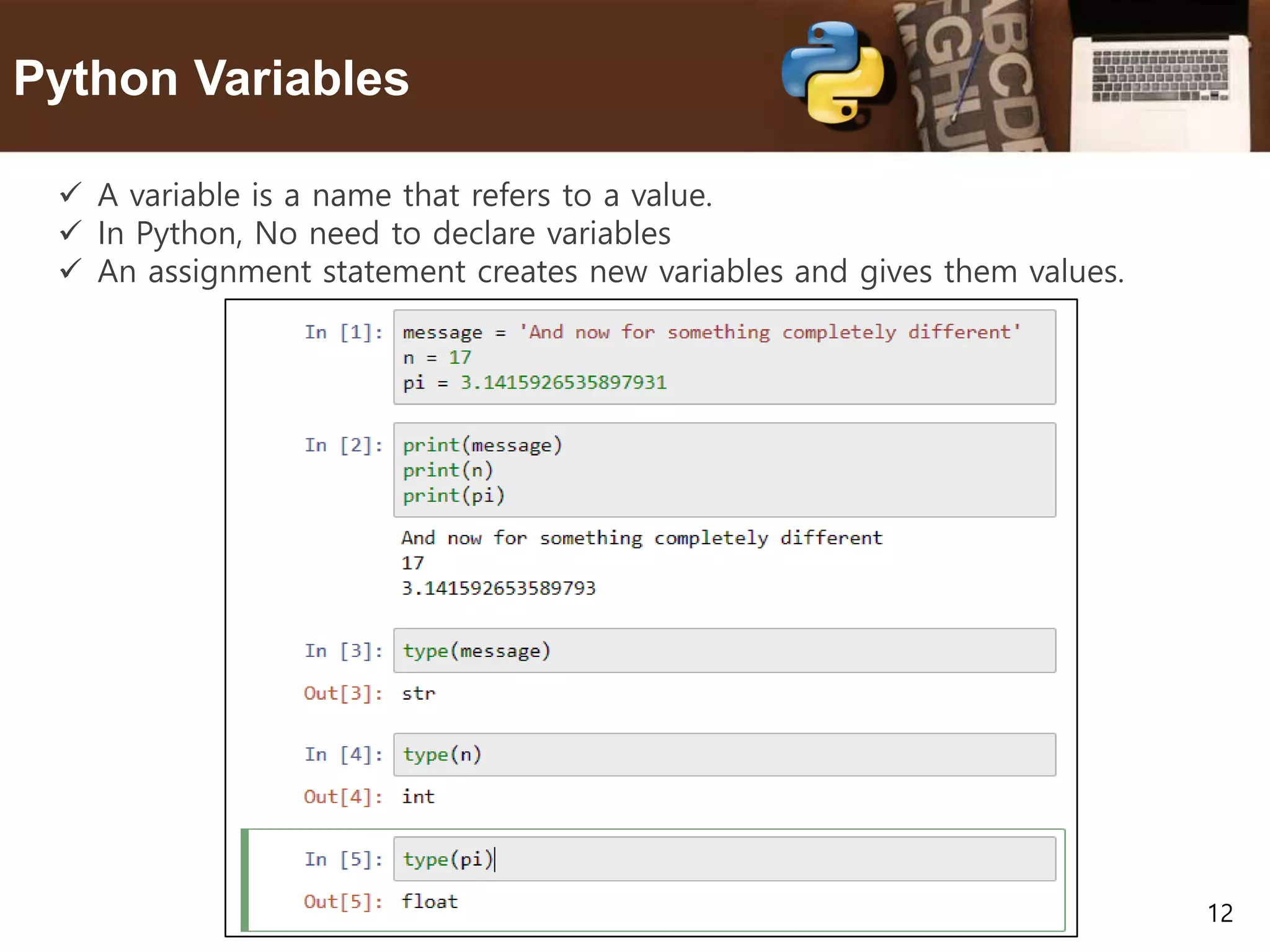Click the Out[3] prompt label

pos(343,694)
